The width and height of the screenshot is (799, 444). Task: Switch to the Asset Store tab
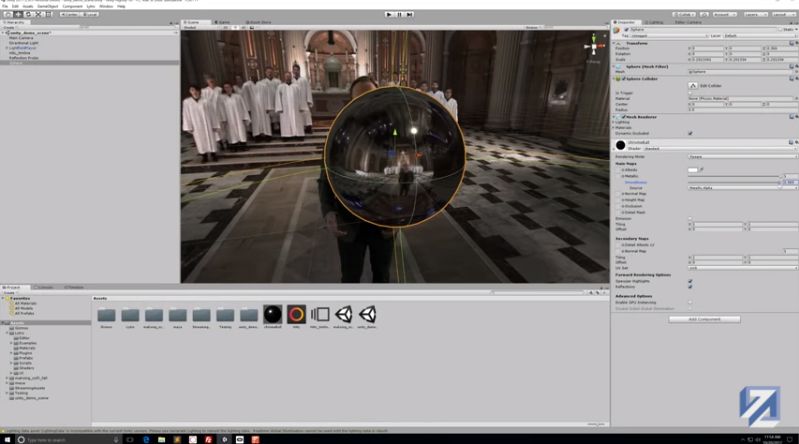[259, 22]
